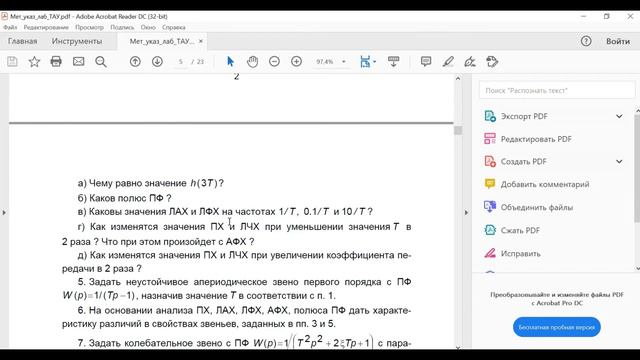Close the Мет_указ_лаб_ТАУ document tab
The height and width of the screenshot is (360, 640).
[x=201, y=41]
